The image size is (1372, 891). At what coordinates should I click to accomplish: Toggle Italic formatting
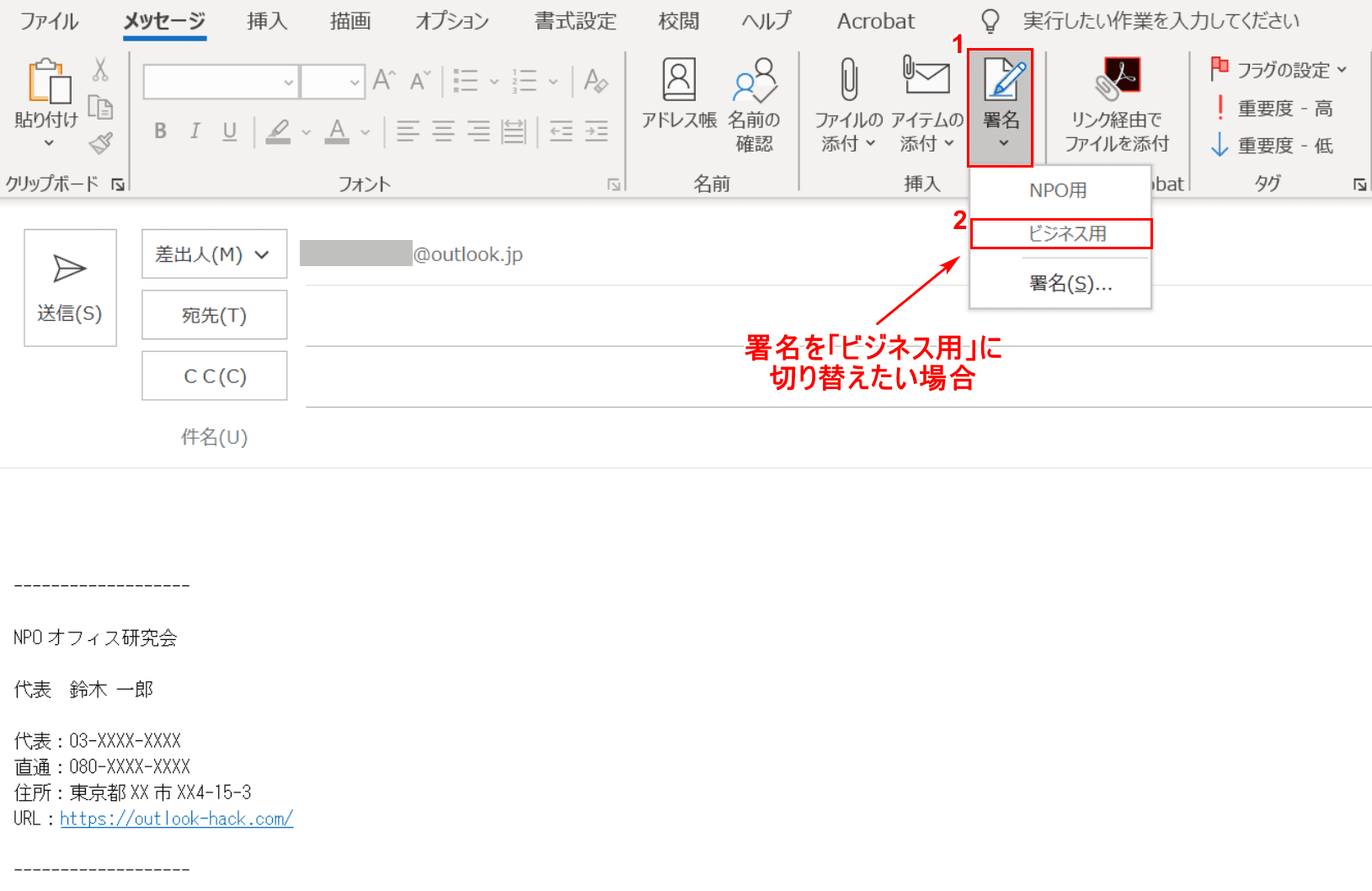pos(195,131)
